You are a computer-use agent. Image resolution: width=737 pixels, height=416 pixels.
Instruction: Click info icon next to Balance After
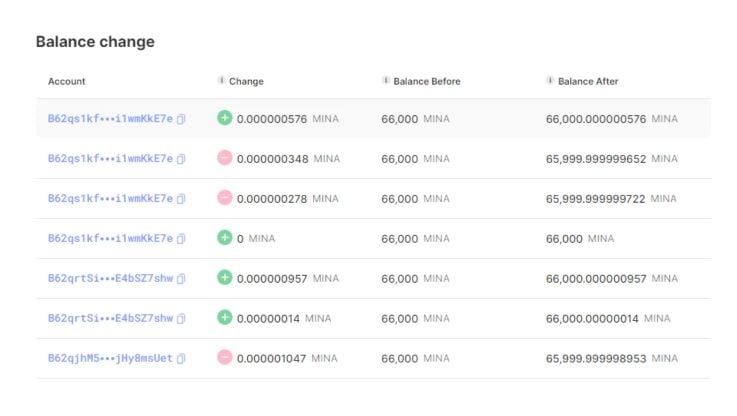click(x=550, y=81)
